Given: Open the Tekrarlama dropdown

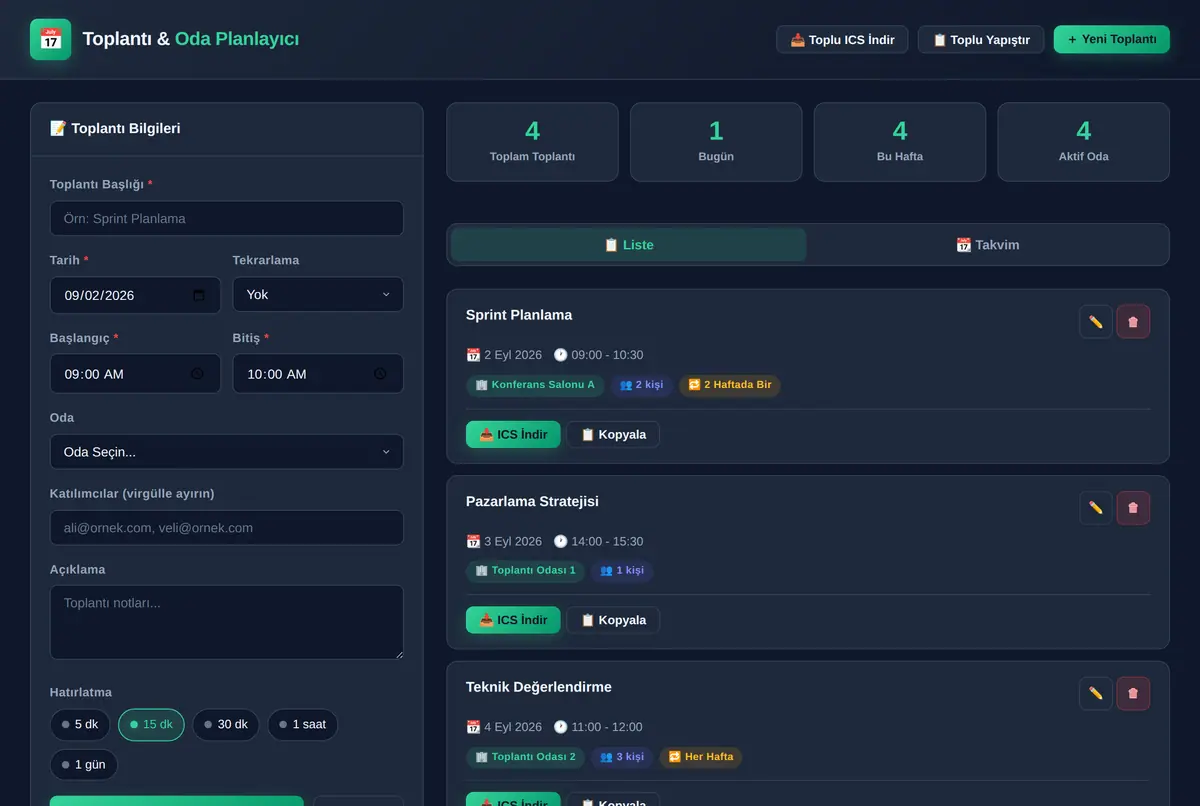Looking at the screenshot, I should point(318,295).
